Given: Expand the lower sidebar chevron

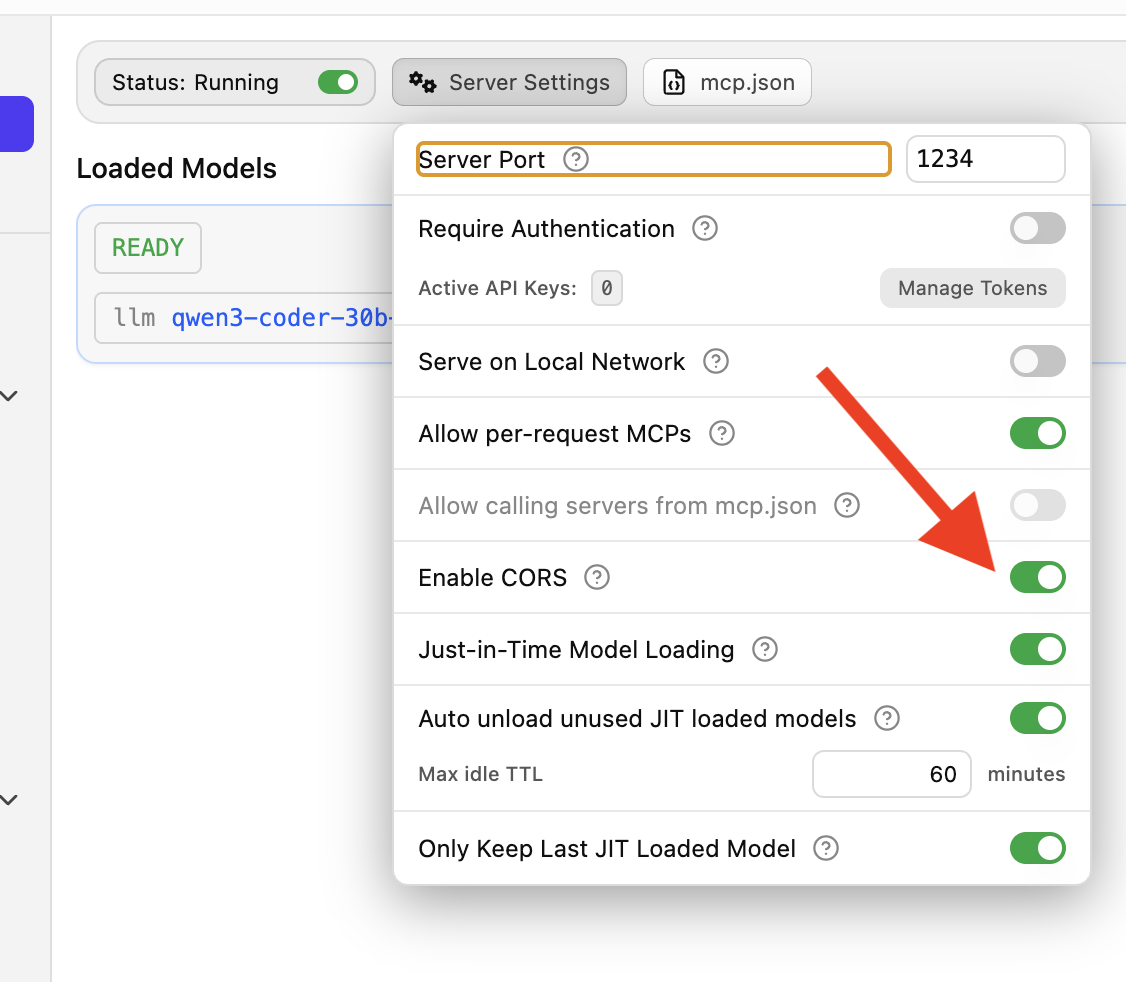Looking at the screenshot, I should pos(9,800).
